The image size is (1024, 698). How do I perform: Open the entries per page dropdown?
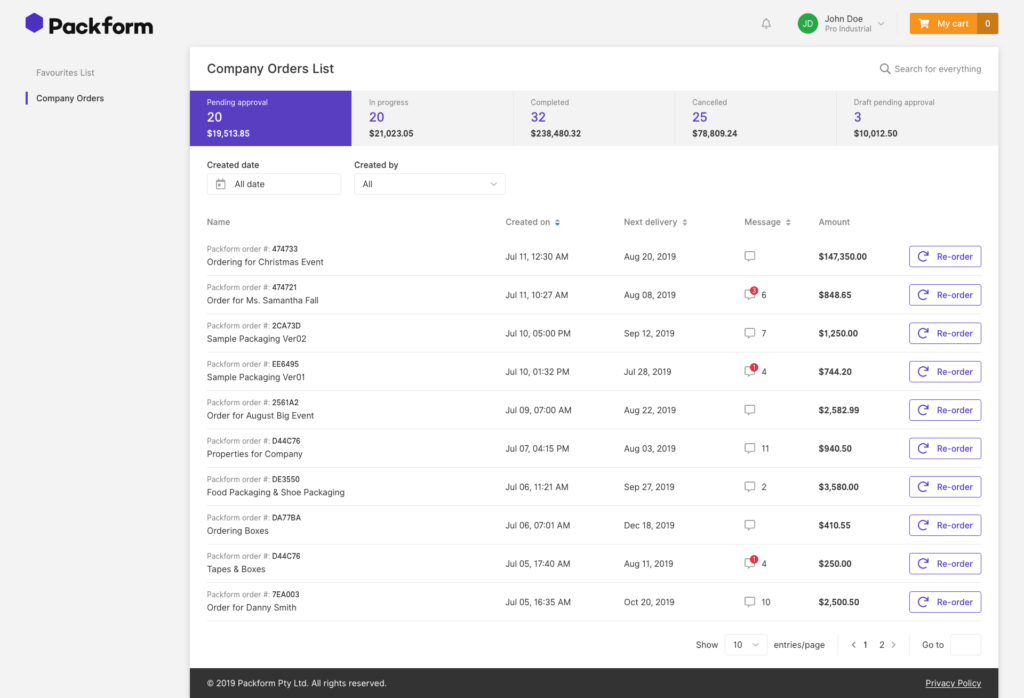(x=746, y=644)
